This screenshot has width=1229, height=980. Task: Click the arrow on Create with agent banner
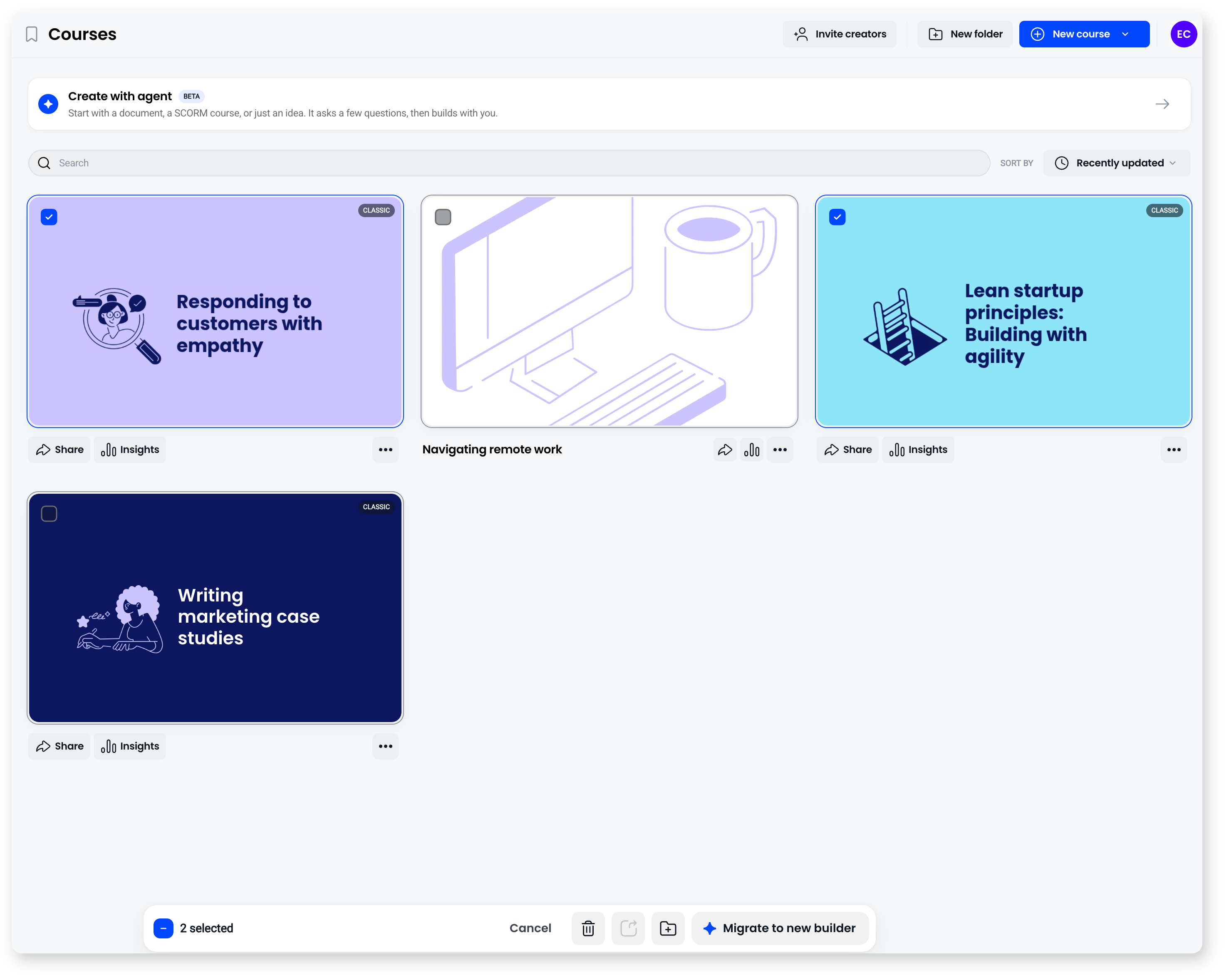click(x=1162, y=104)
